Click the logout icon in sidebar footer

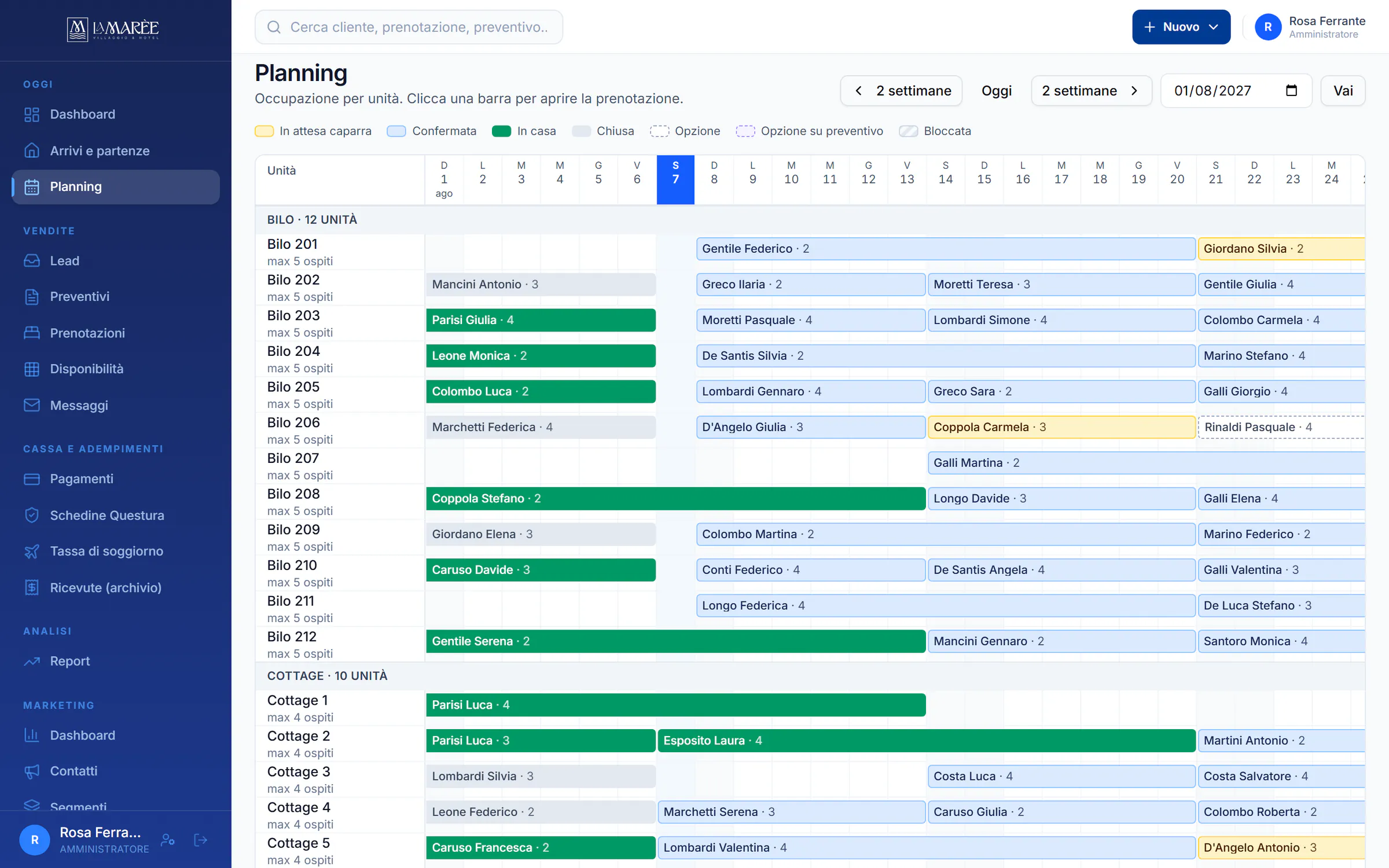tap(200, 840)
